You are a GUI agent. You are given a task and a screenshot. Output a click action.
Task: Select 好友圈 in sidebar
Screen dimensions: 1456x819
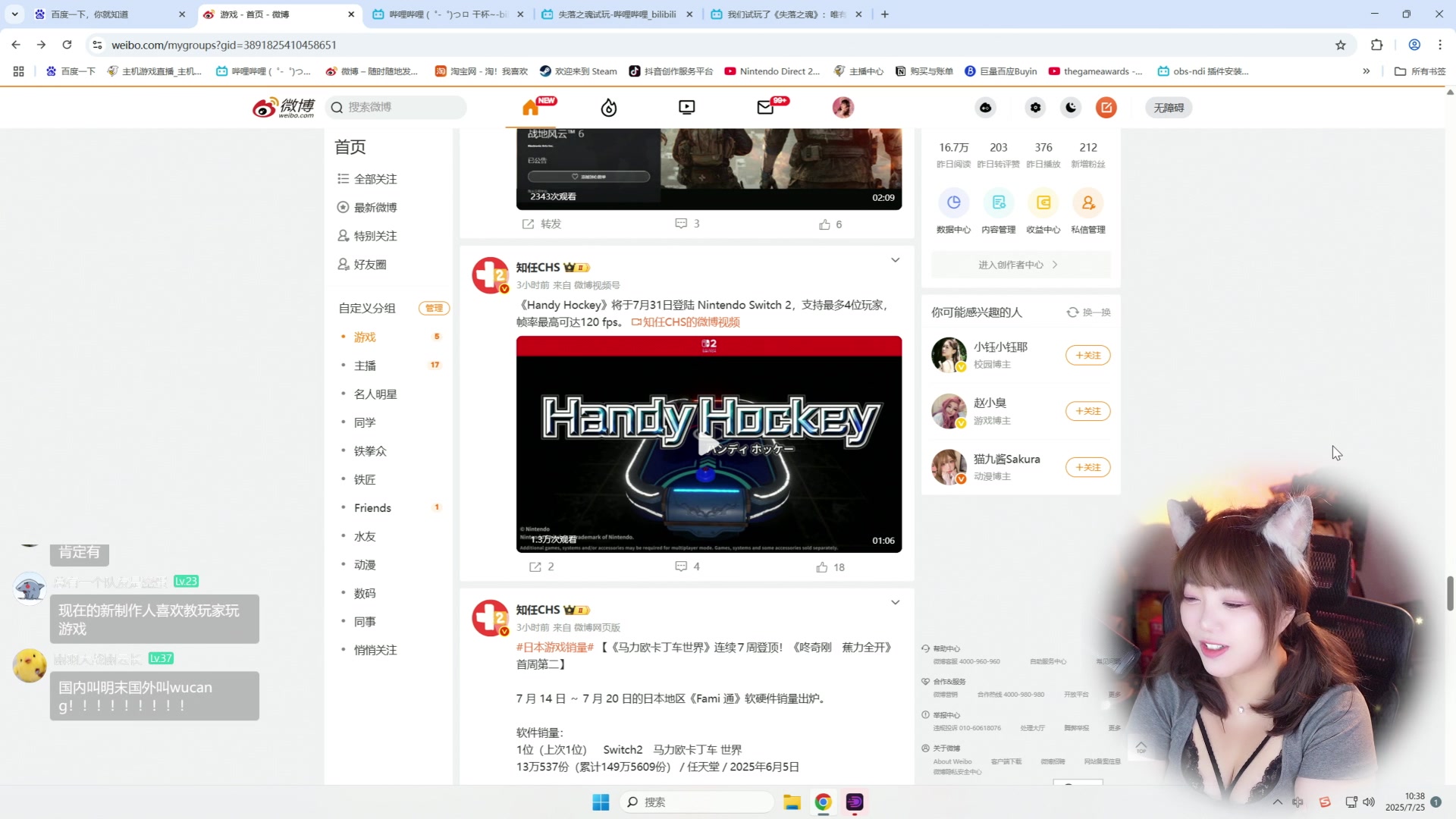click(362, 265)
